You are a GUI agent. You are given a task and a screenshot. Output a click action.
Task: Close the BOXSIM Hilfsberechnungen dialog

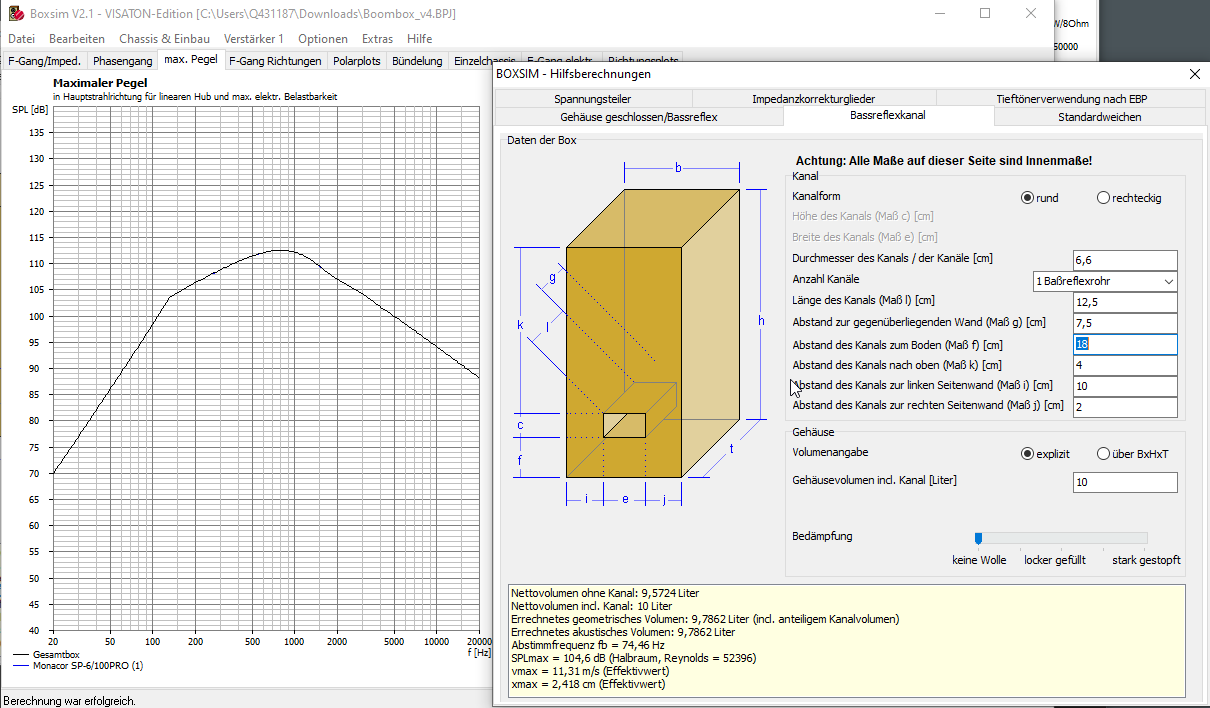tap(1194, 74)
